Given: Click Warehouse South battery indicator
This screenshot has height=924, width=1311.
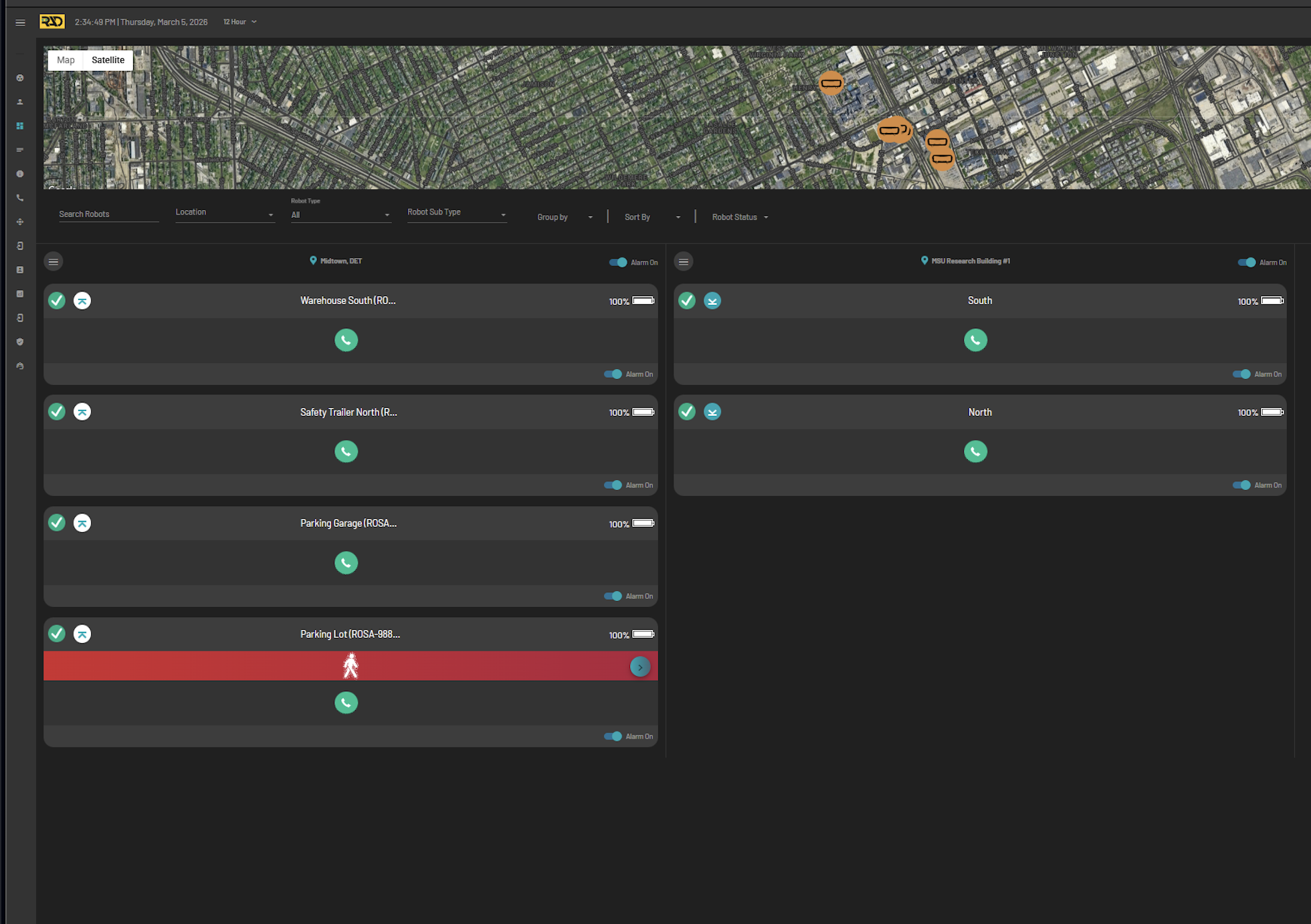Looking at the screenshot, I should (631, 302).
